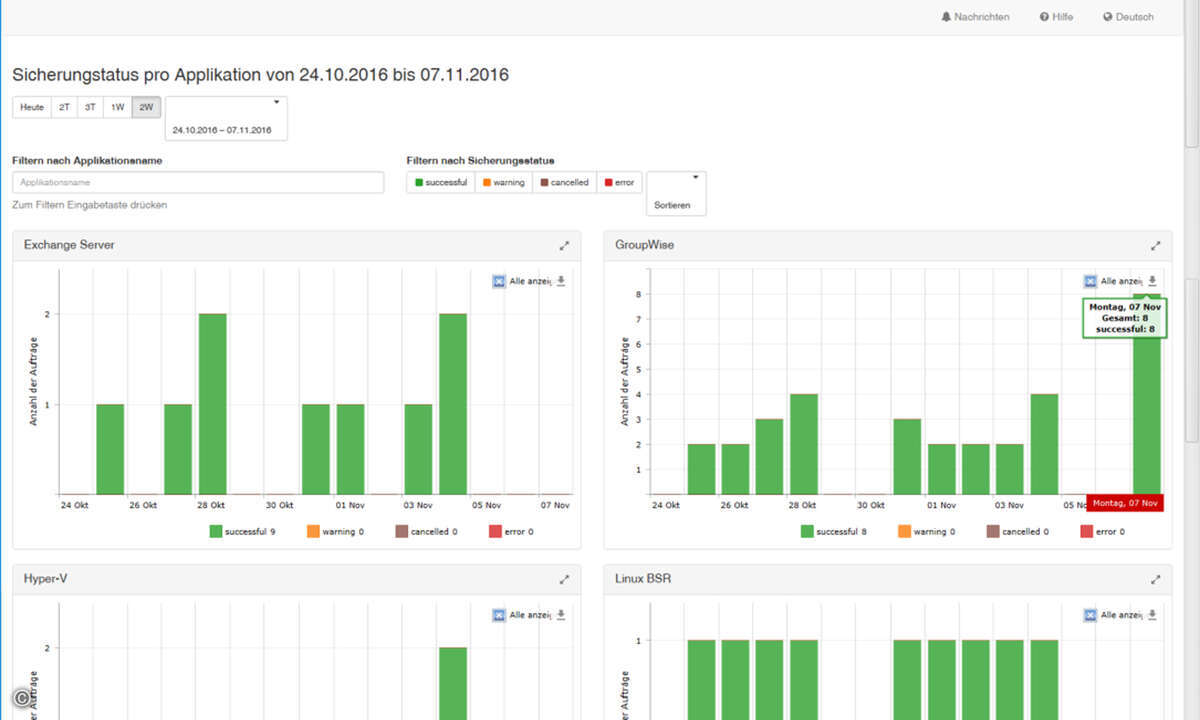Toggle the 'error' status filter button

tap(619, 182)
